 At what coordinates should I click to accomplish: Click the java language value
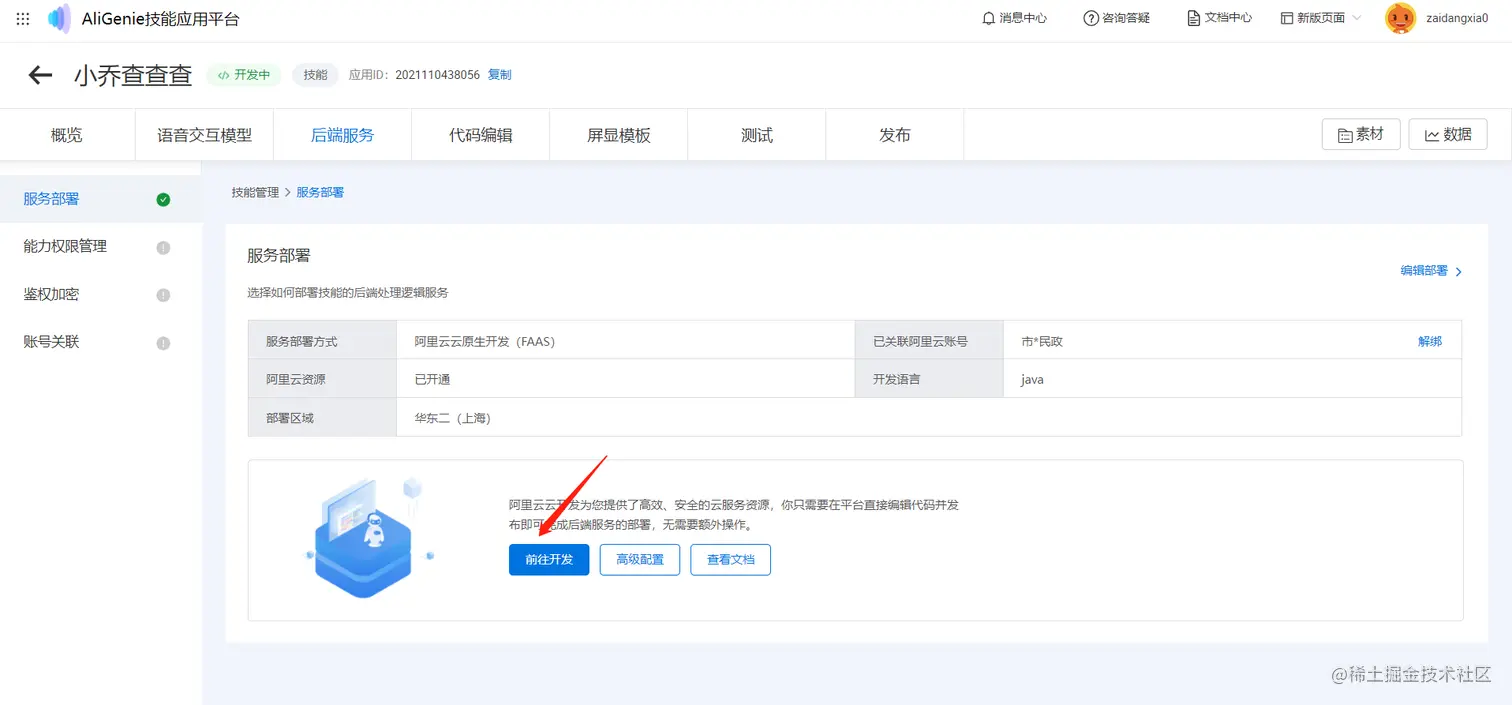1032,380
